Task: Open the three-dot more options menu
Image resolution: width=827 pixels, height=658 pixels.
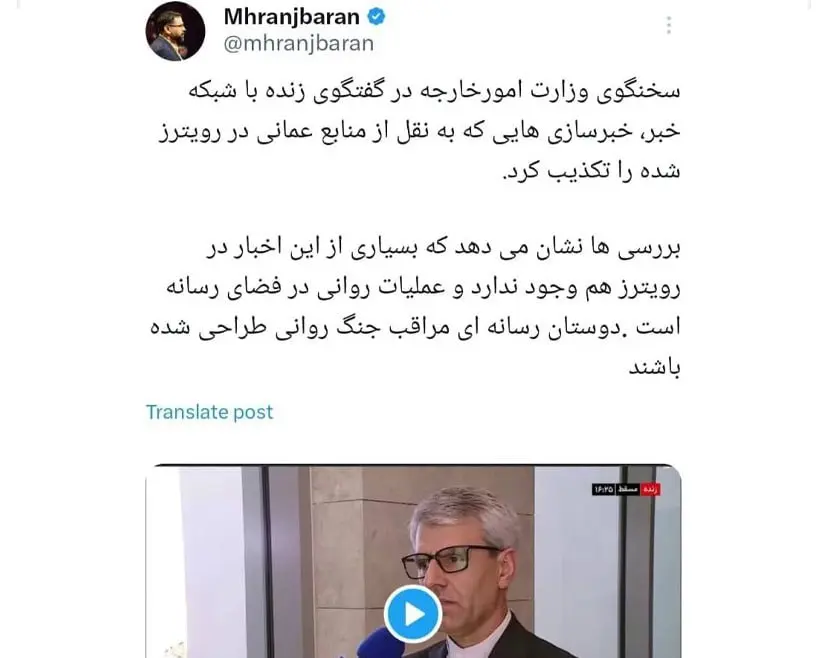Action: coord(669,25)
